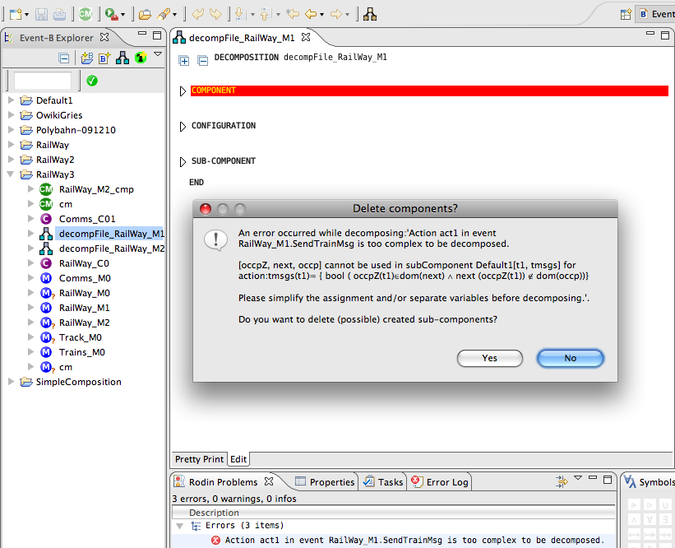Viewport: 675px width, 548px height.
Task: Collapse the RailWay3 project folder
Action: pyautogui.click(x=11, y=174)
